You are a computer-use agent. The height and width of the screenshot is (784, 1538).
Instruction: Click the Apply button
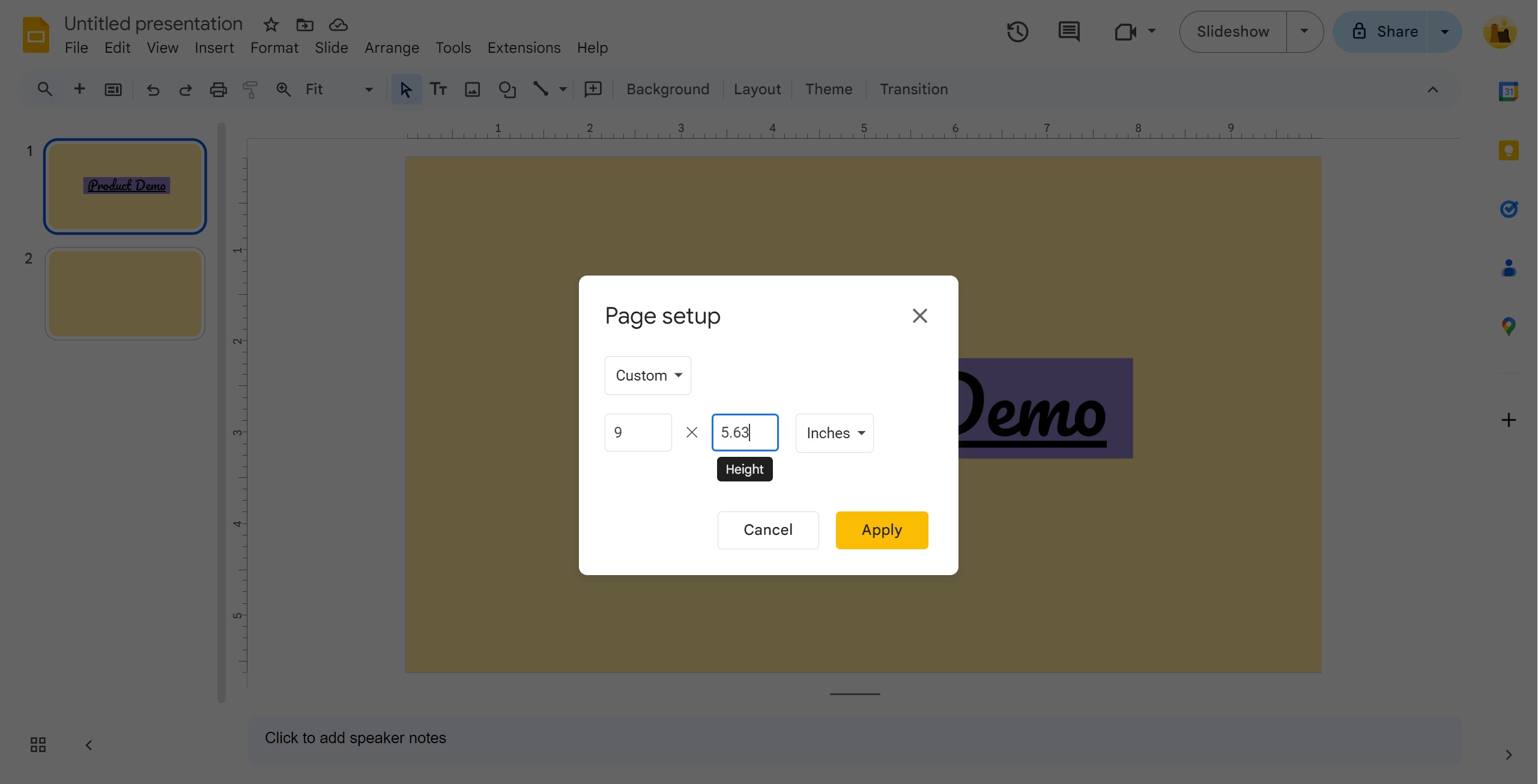[x=882, y=530]
